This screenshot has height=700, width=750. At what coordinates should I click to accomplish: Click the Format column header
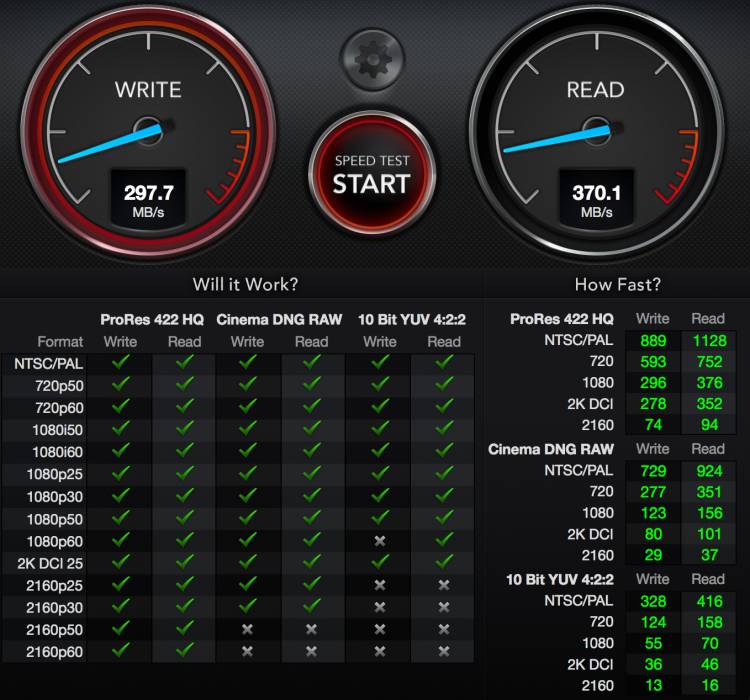click(60, 342)
